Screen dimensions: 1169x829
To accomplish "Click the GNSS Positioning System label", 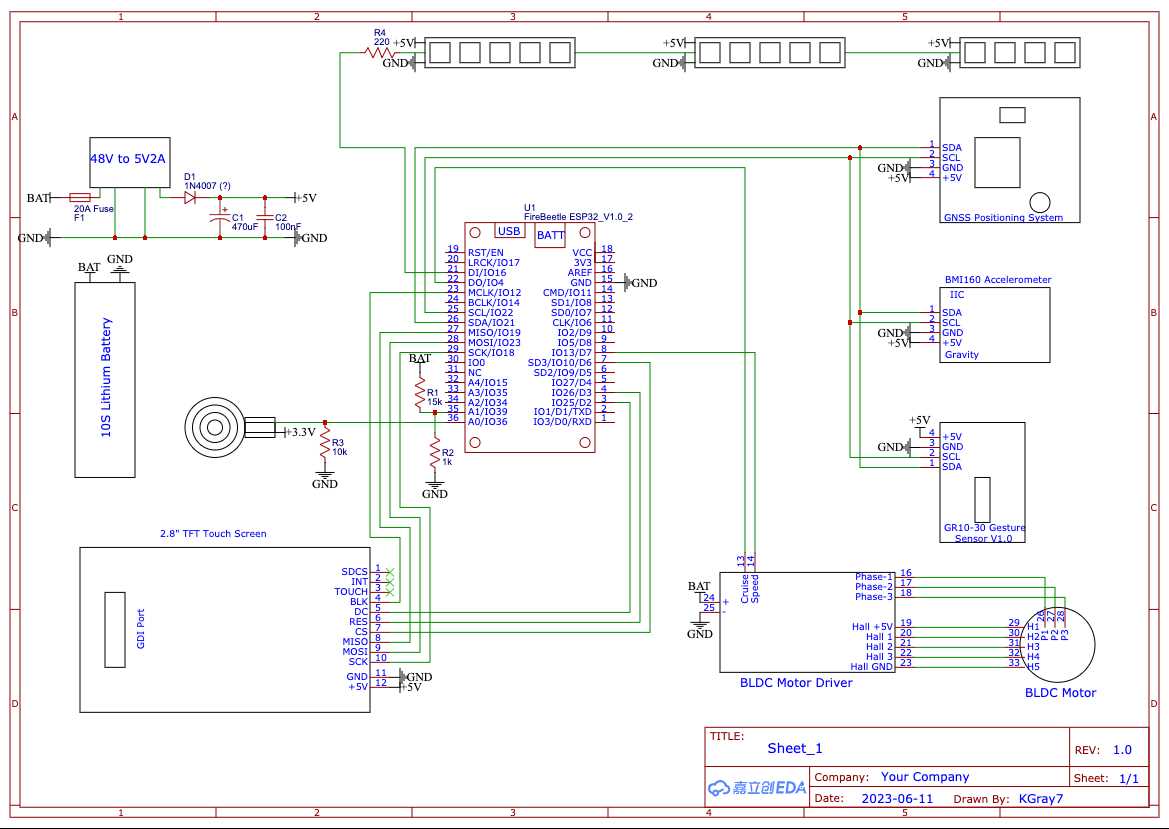I will tap(1003, 218).
